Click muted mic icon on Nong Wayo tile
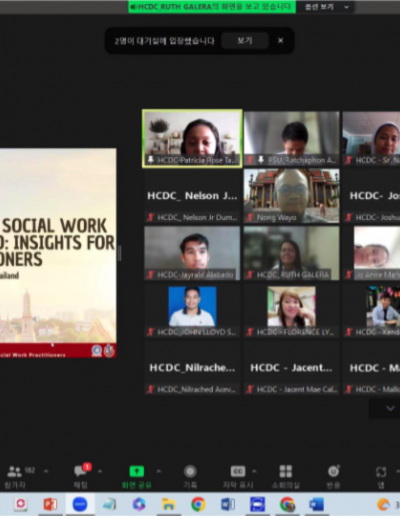The height and width of the screenshot is (516, 400). point(250,218)
